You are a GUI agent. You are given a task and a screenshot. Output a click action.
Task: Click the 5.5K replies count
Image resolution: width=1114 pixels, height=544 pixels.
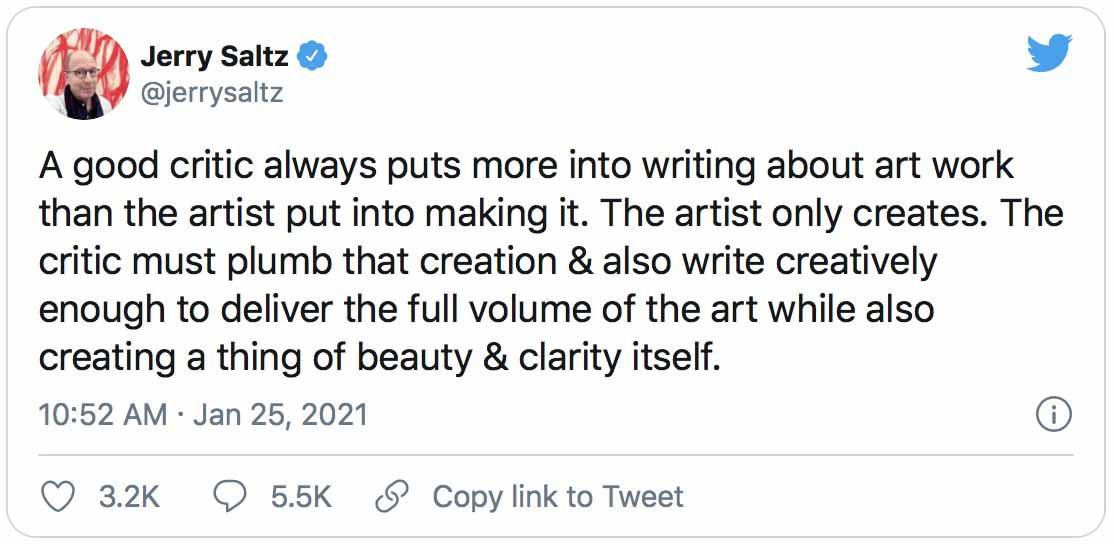pos(300,497)
